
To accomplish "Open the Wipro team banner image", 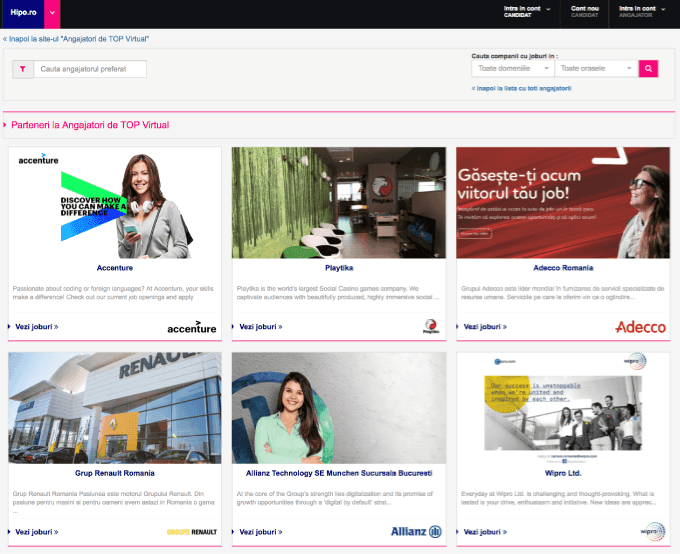I will pos(563,408).
